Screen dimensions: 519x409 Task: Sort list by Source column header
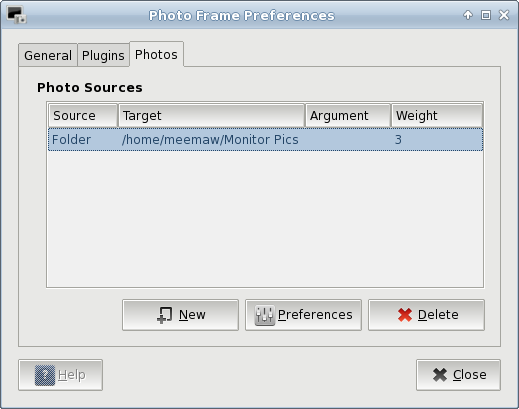point(83,116)
